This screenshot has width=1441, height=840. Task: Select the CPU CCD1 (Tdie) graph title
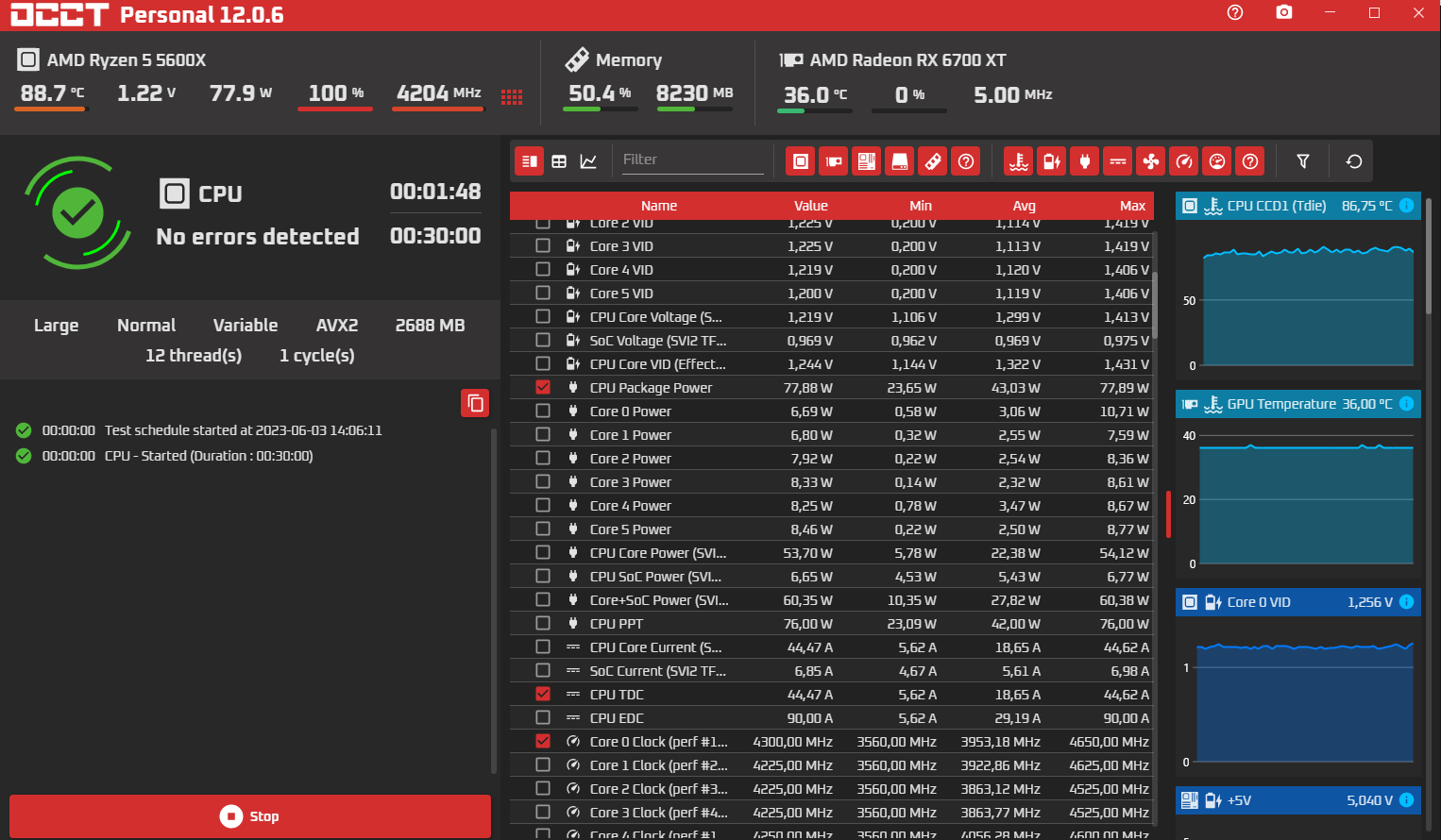(1277, 206)
